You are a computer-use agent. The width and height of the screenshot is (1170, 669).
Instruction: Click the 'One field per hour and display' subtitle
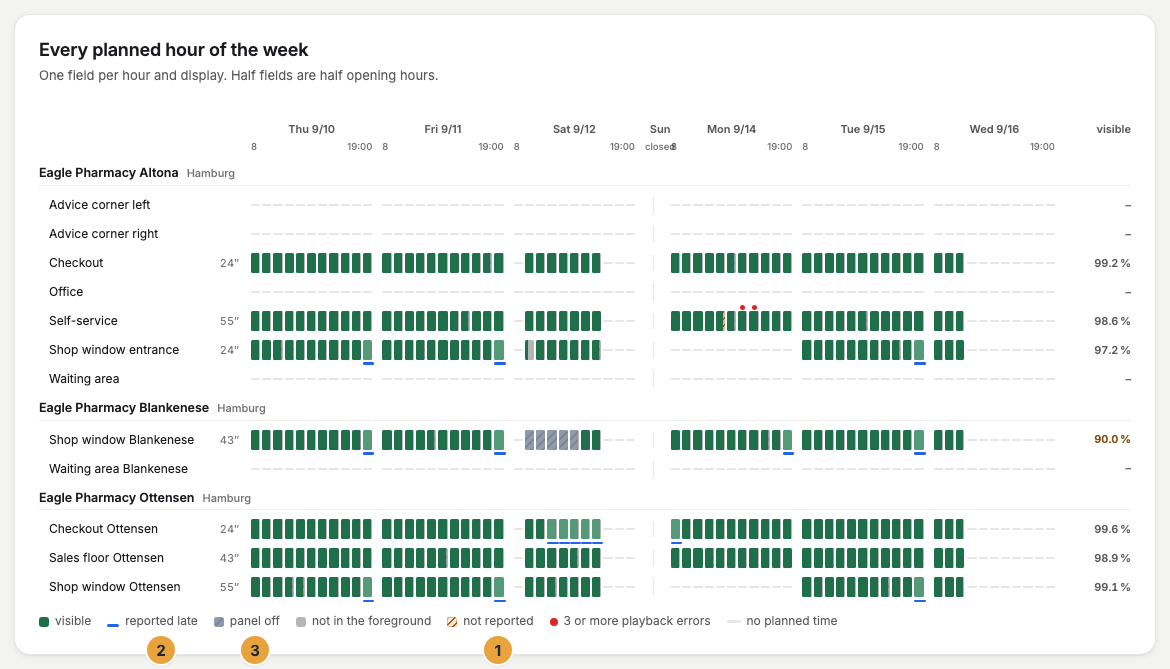[x=239, y=75]
